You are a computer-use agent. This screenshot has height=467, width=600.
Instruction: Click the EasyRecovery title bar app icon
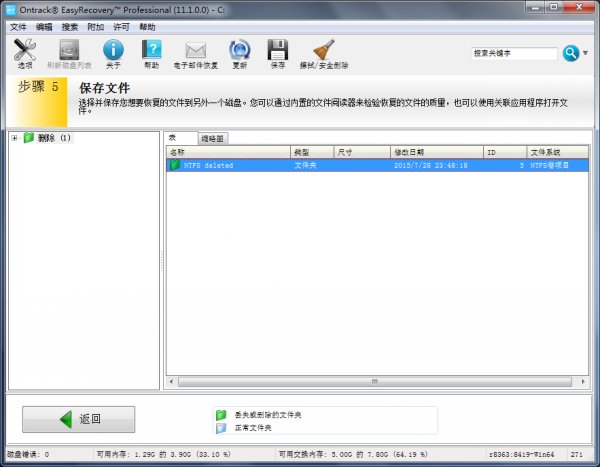11,10
